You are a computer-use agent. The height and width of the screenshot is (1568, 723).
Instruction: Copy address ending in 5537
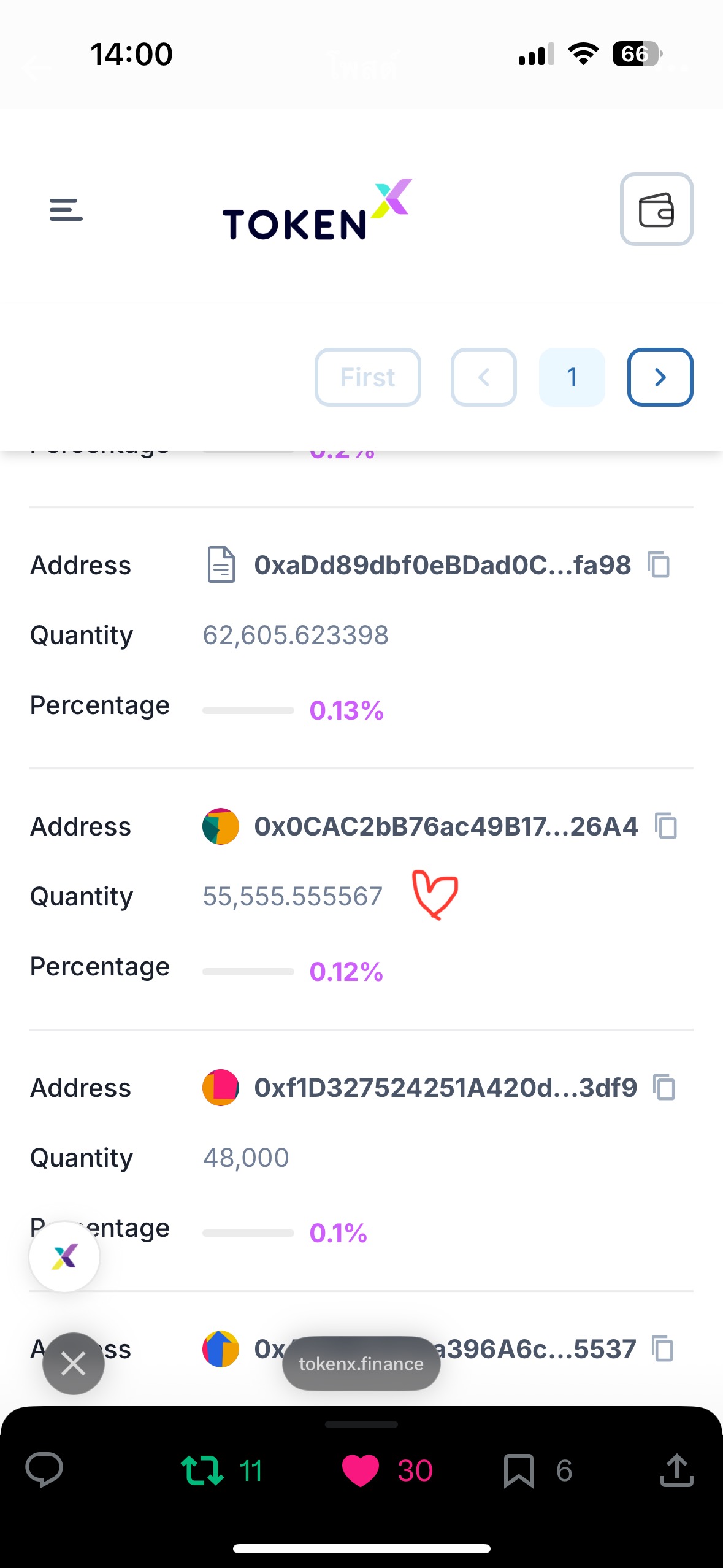coord(663,1348)
